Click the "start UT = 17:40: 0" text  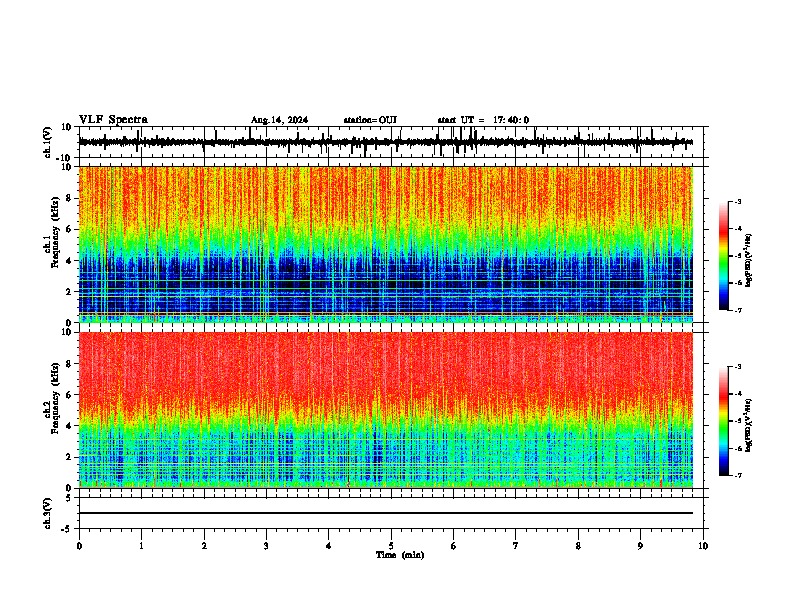(483, 120)
